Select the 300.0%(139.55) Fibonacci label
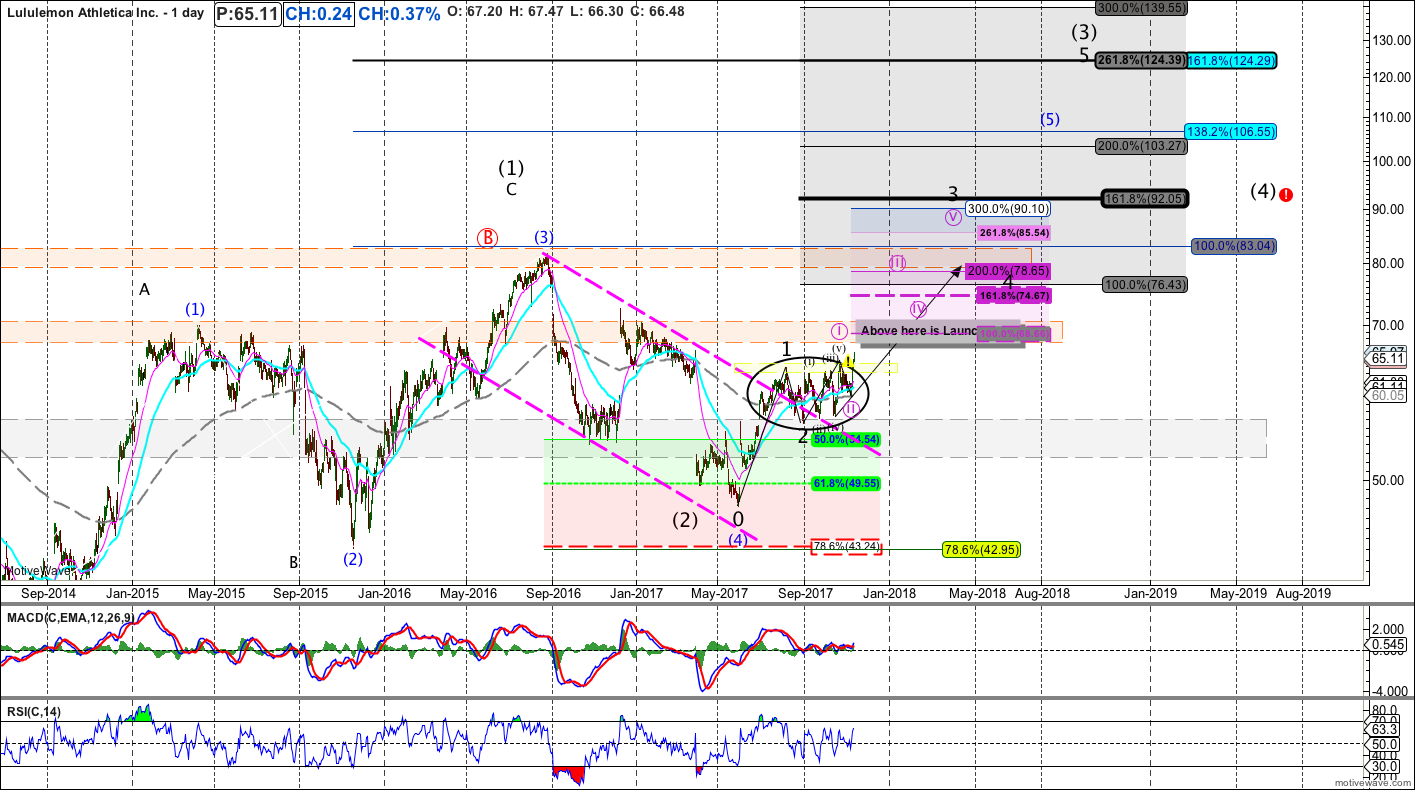This screenshot has width=1415, height=790. (x=1141, y=7)
